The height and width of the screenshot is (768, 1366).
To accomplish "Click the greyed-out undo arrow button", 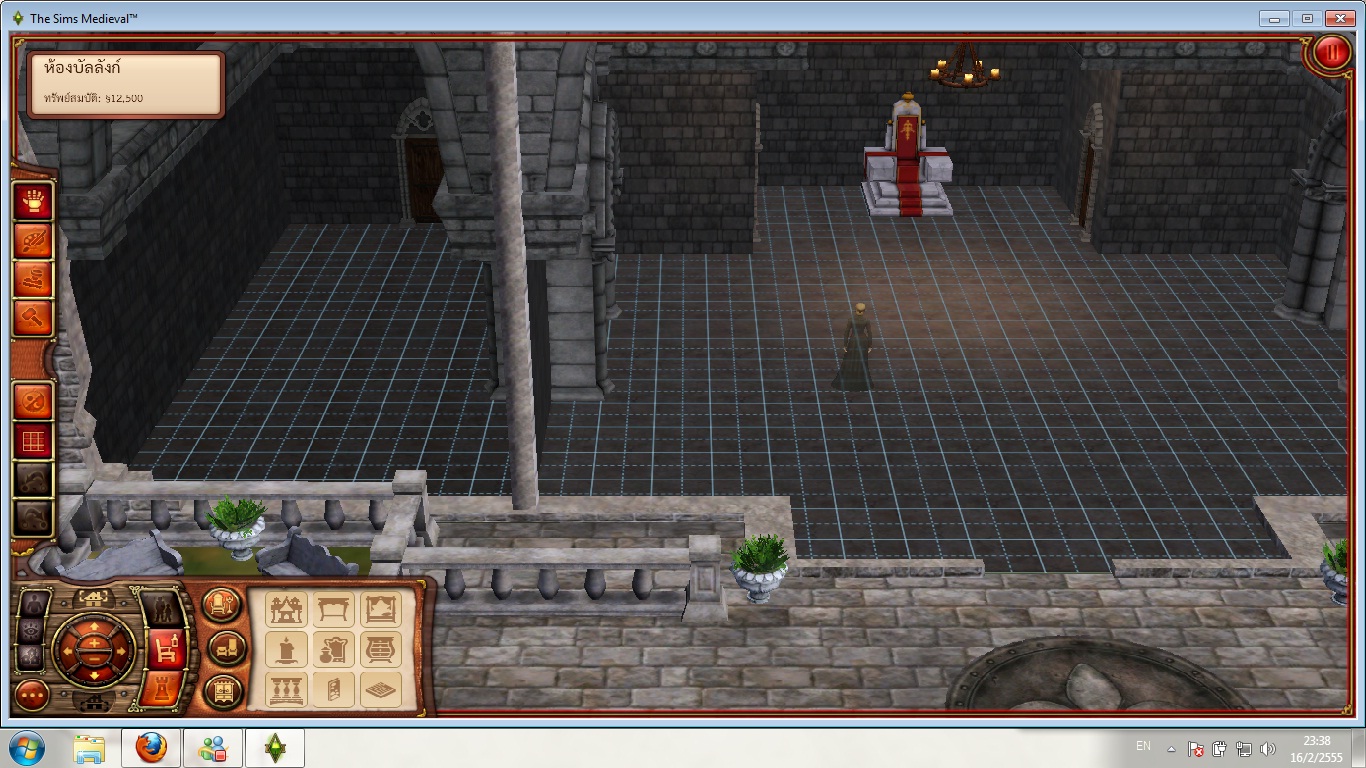I will coord(35,480).
